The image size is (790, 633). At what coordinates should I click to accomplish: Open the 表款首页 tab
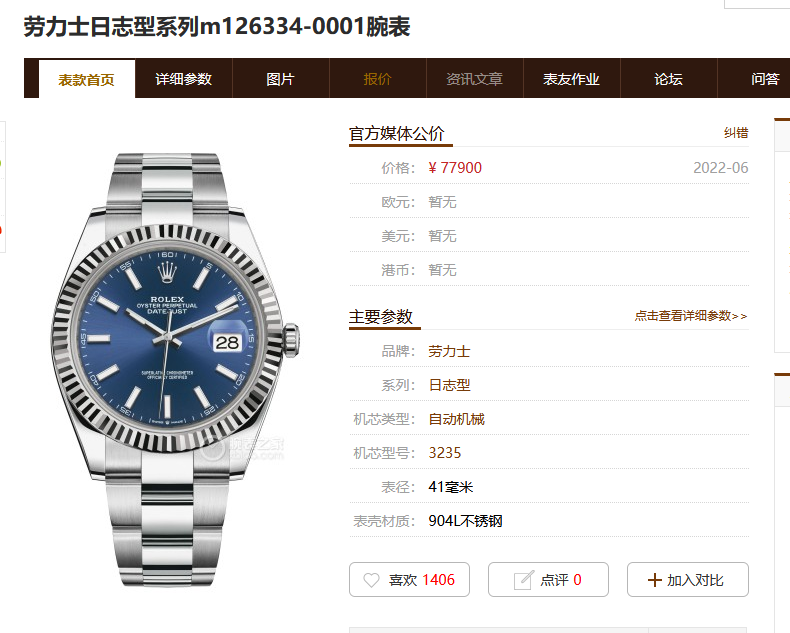87,79
